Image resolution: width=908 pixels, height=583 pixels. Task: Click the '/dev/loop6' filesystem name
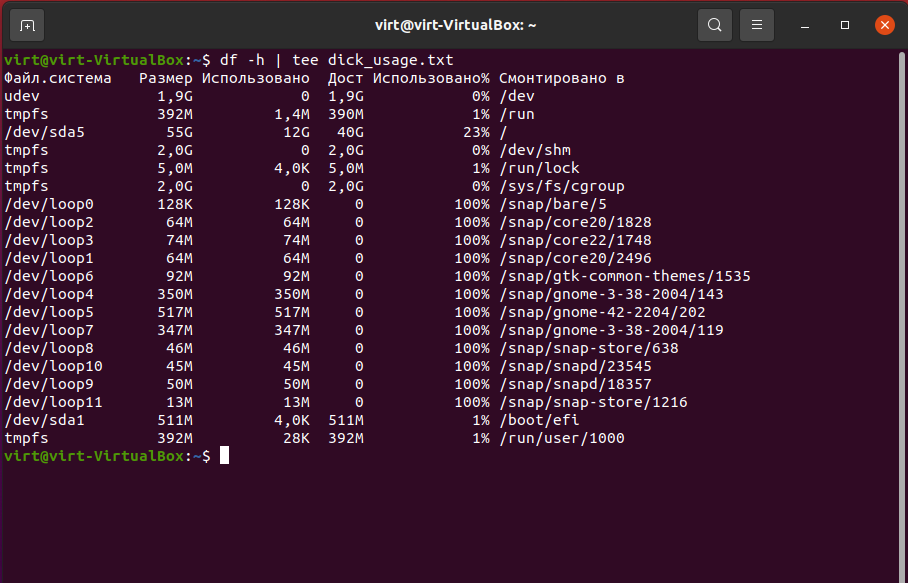(x=49, y=276)
